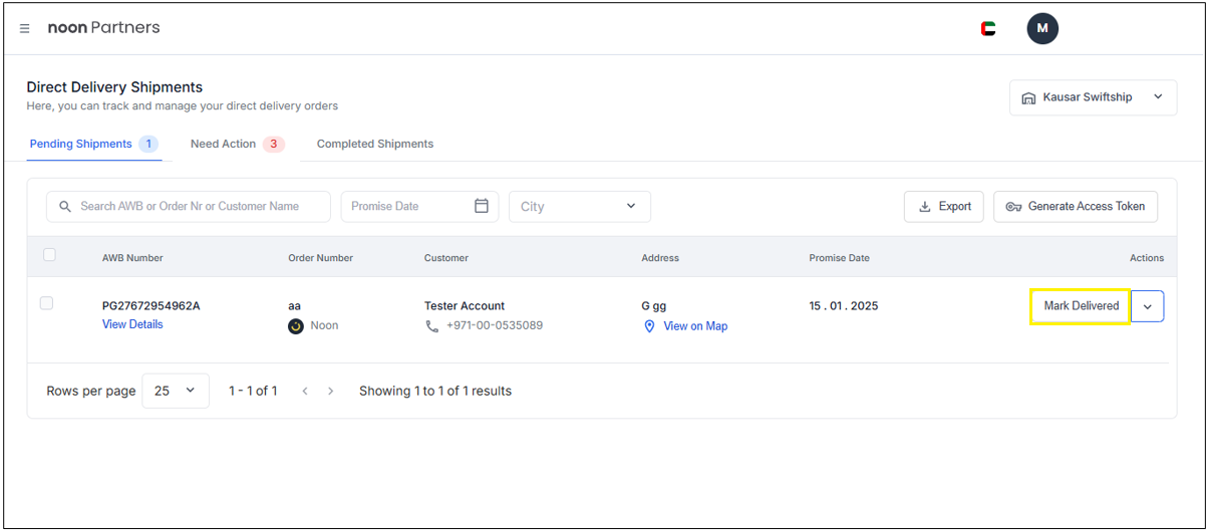This screenshot has height=531, width=1208.
Task: Open the Completed Shipments tab
Action: click(375, 144)
